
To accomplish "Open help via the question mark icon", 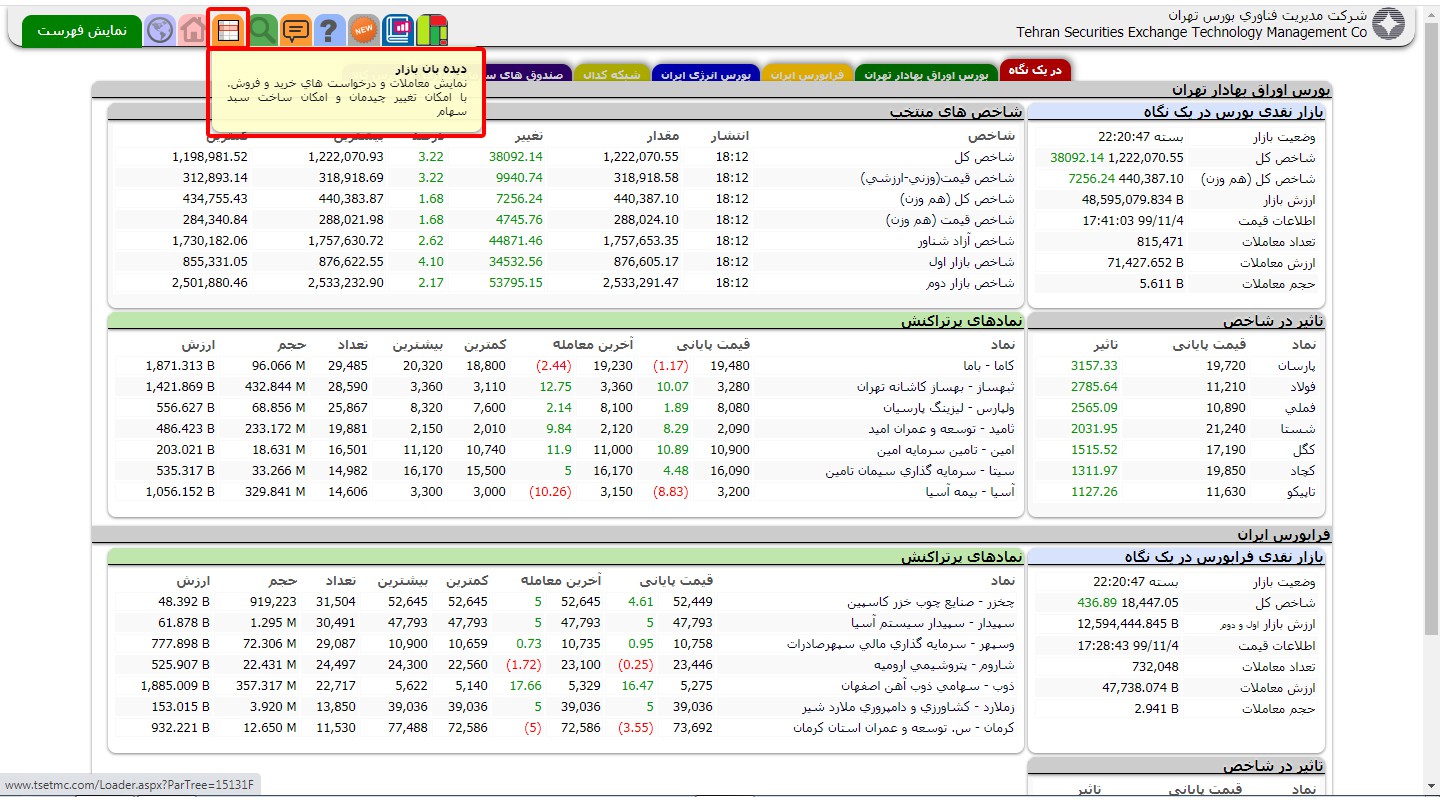I will 330,30.
